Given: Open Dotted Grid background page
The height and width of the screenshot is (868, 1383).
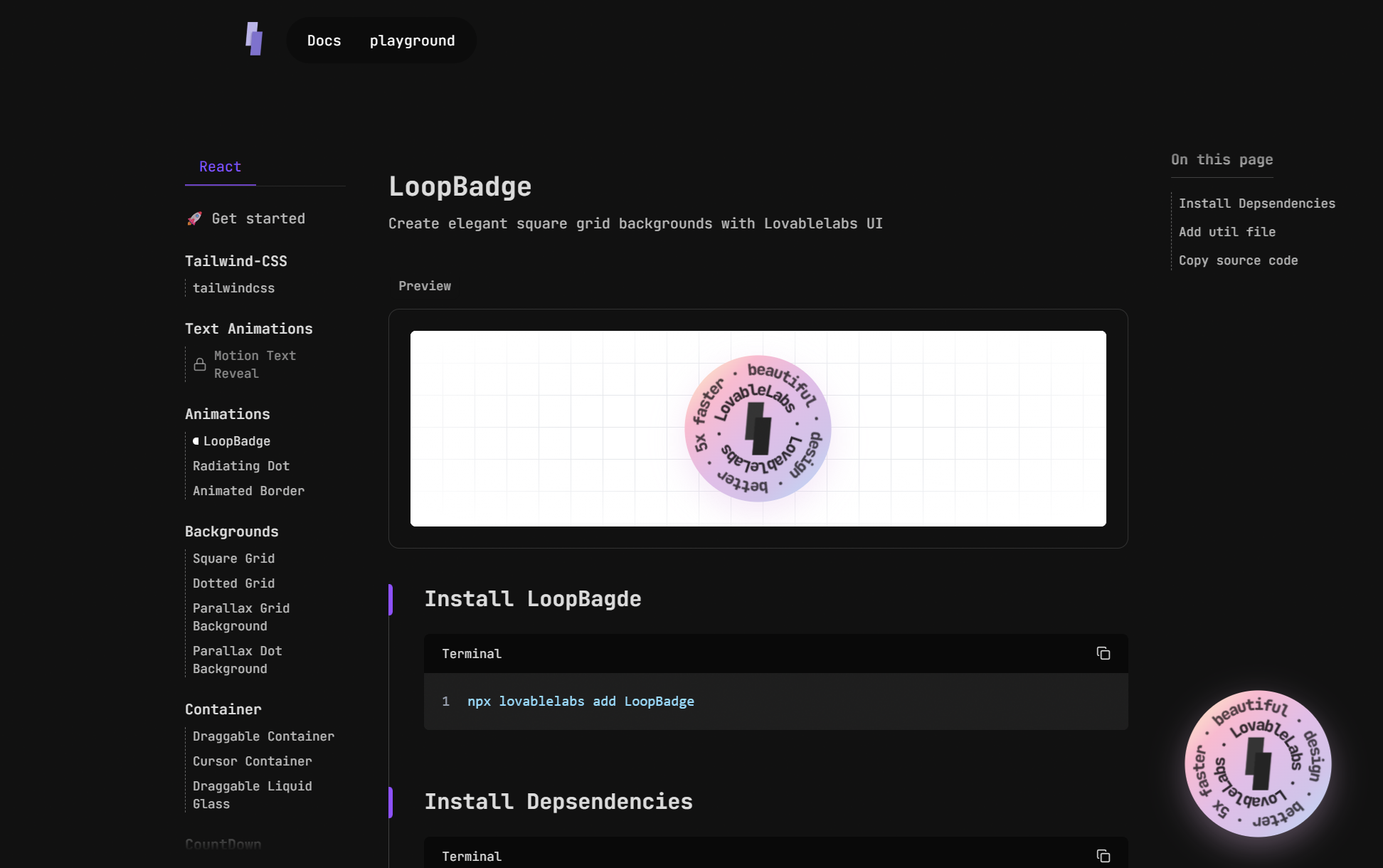Looking at the screenshot, I should (233, 583).
